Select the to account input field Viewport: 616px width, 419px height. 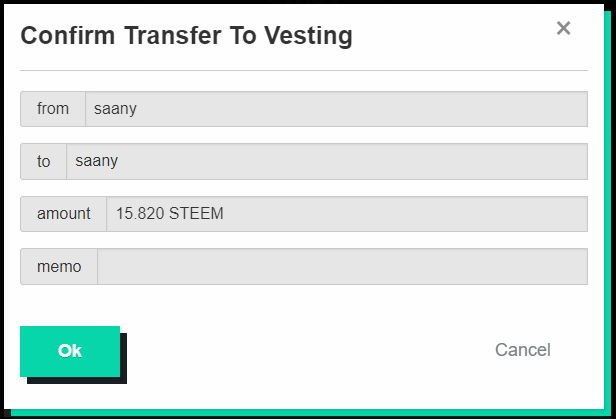click(326, 161)
